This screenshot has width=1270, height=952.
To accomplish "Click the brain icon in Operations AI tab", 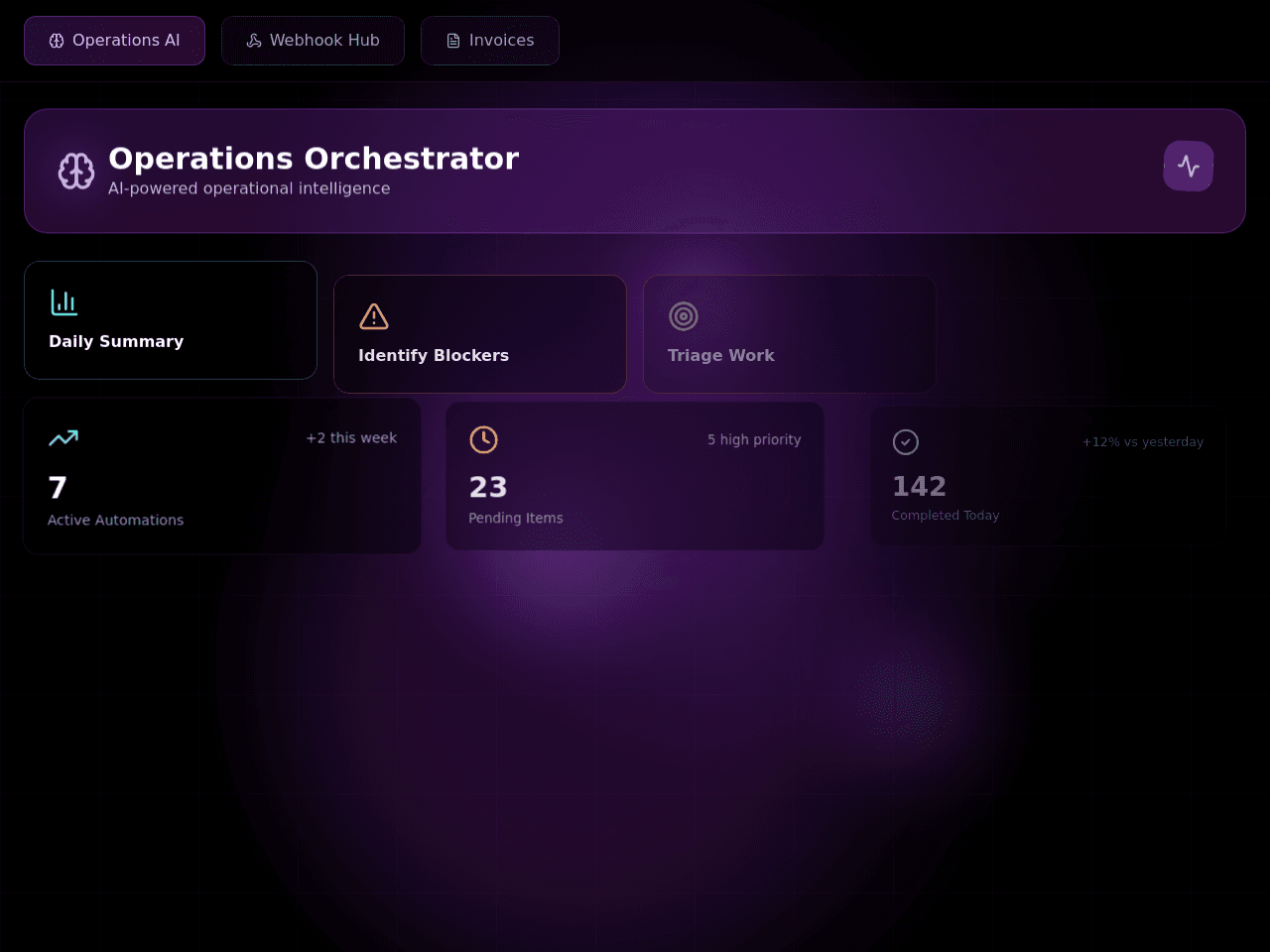I will (x=57, y=41).
